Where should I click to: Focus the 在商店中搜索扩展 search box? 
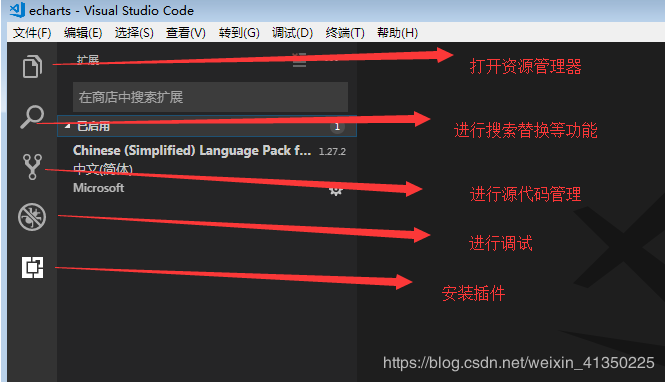[210, 97]
